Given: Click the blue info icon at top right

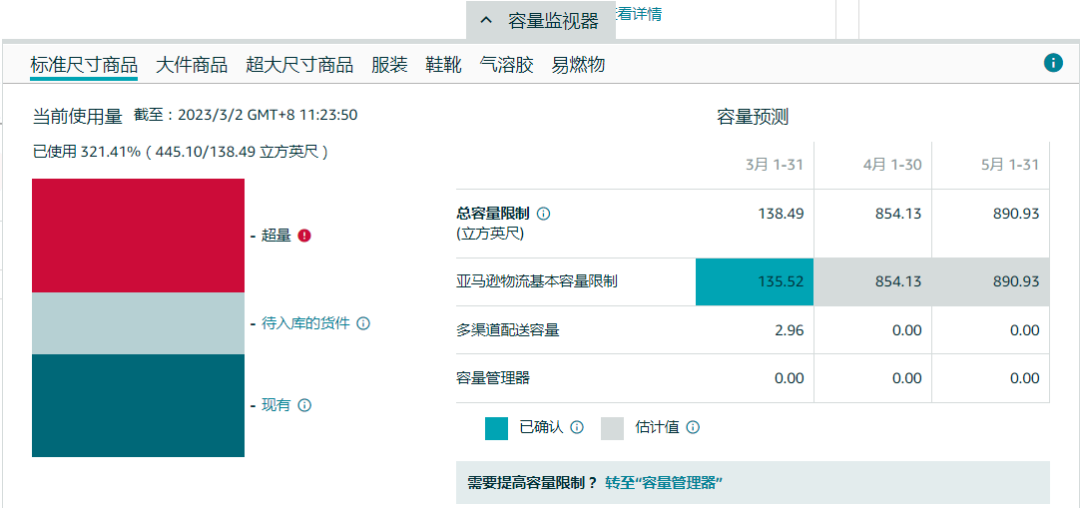Looking at the screenshot, I should pyautogui.click(x=1053, y=63).
